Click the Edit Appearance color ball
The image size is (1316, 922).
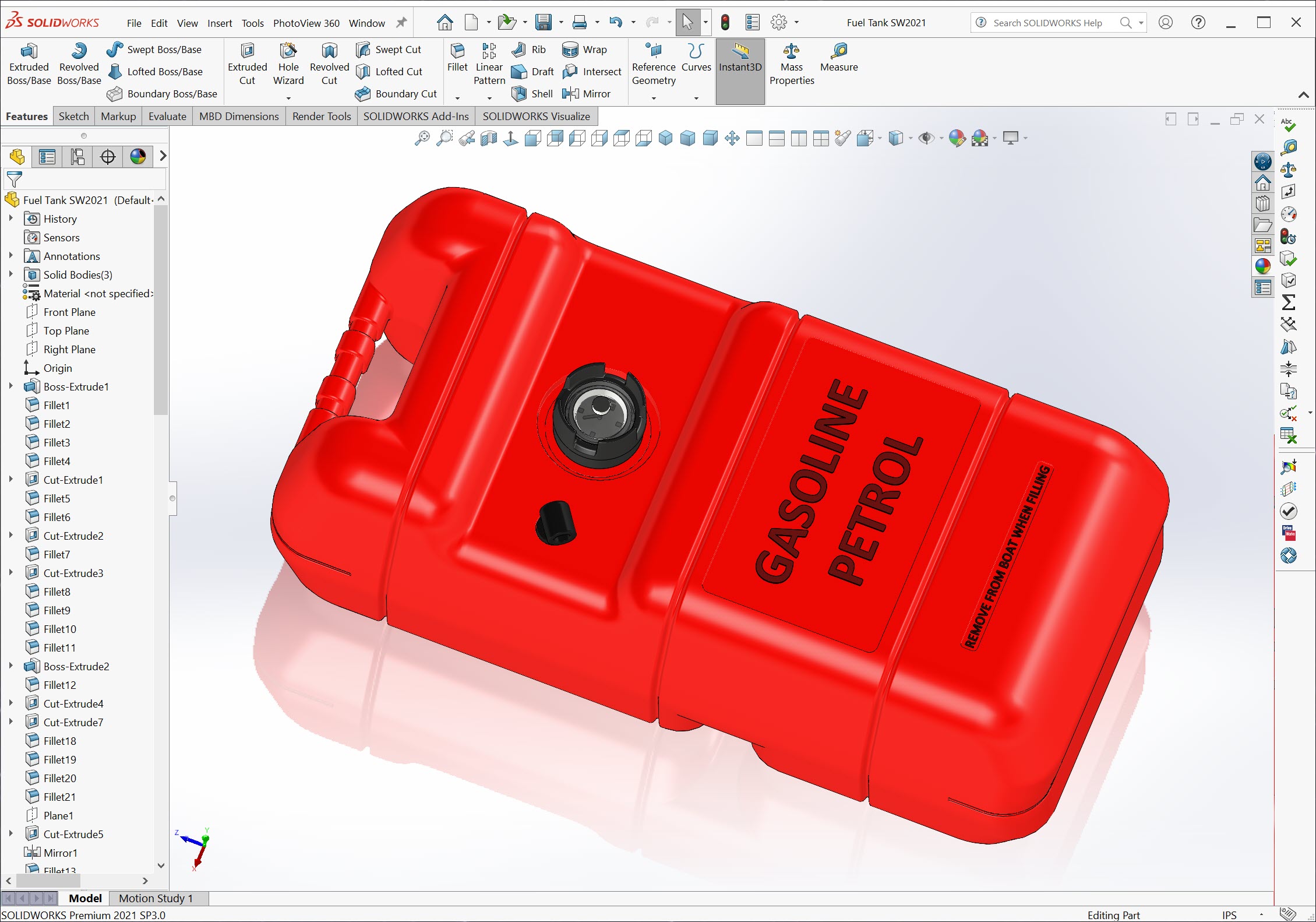tap(956, 138)
